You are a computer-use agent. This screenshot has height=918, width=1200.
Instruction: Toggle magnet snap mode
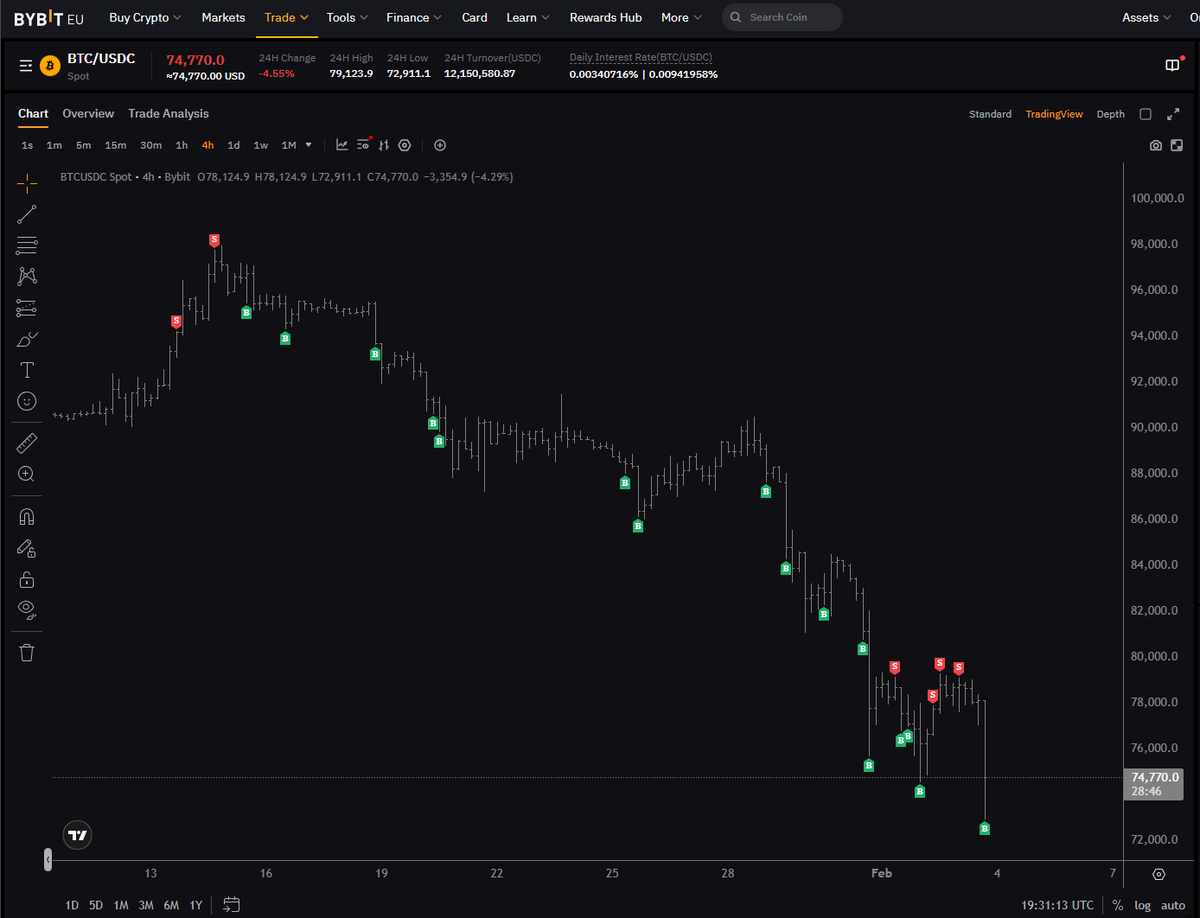coord(27,517)
